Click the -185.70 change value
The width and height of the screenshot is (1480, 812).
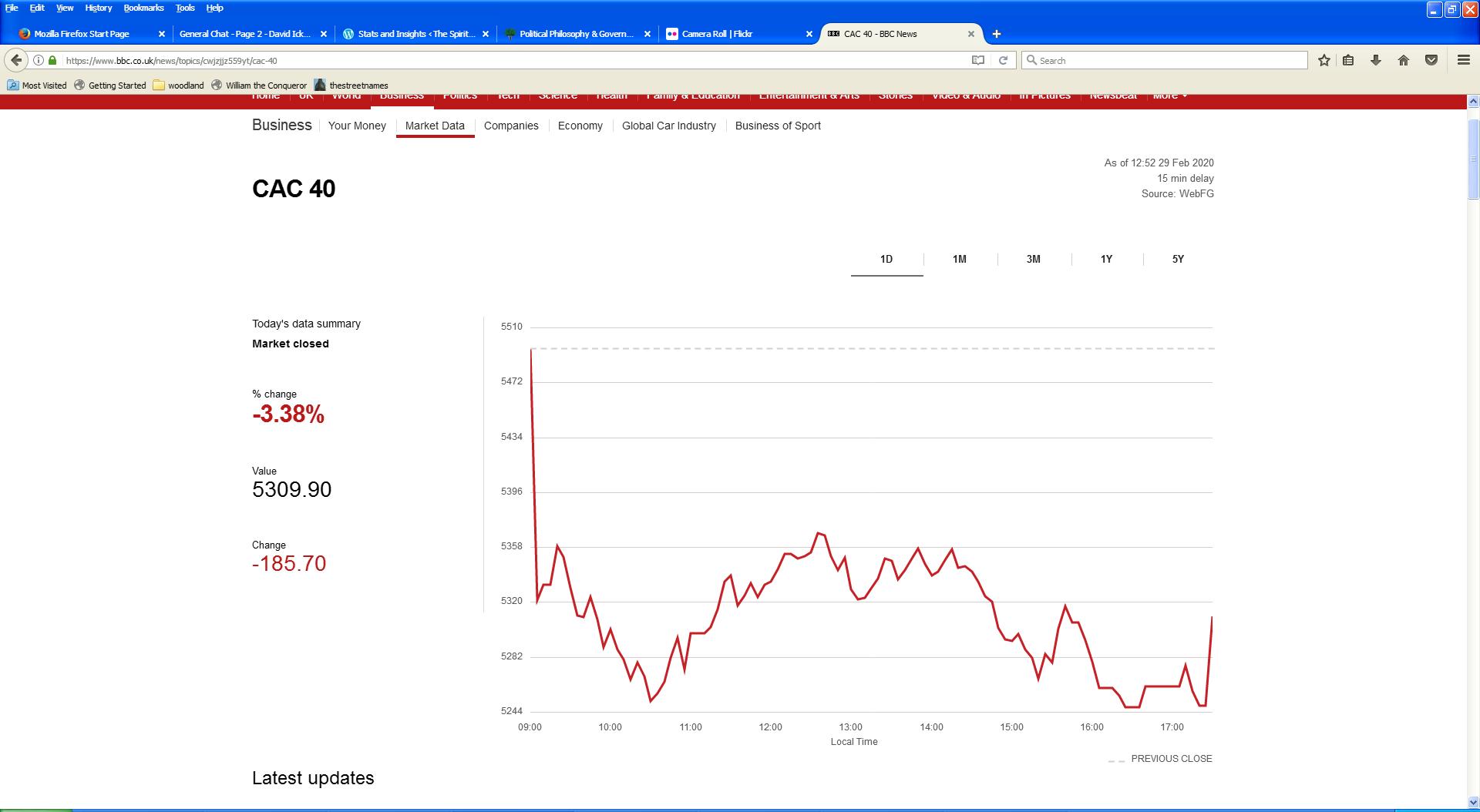(289, 564)
